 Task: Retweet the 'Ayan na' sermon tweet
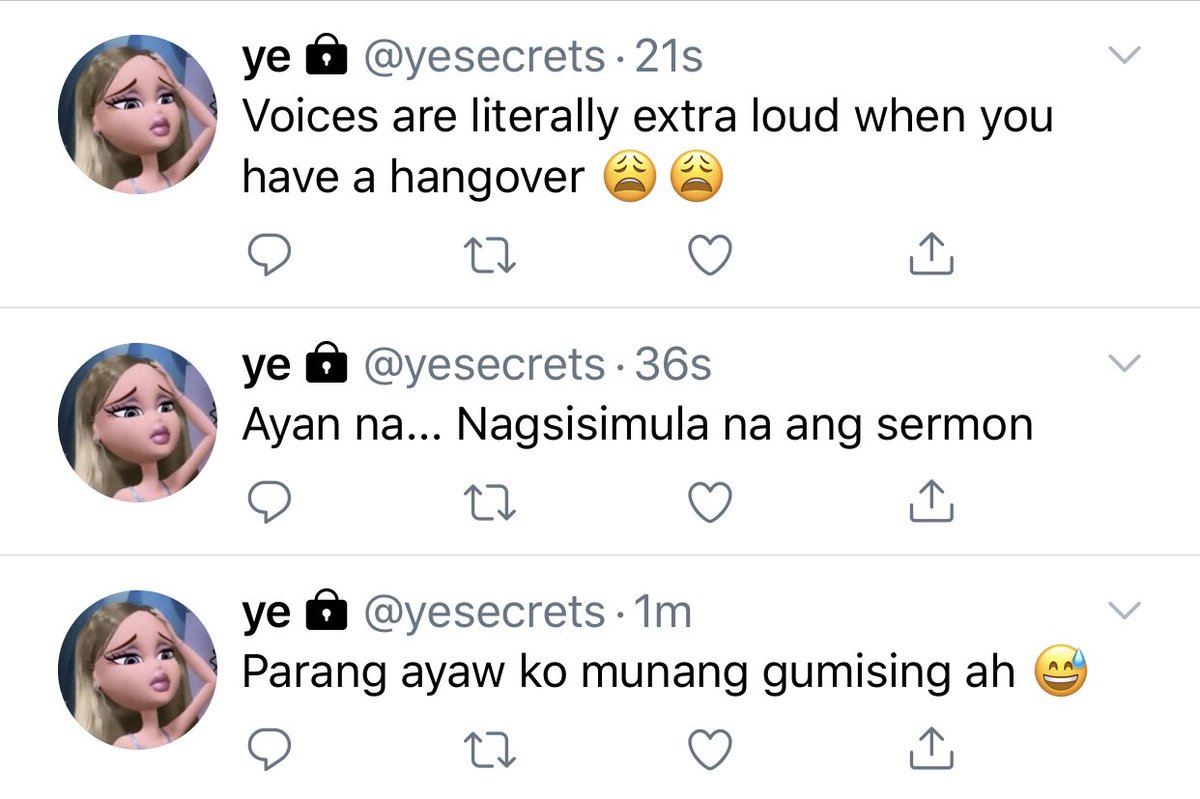click(491, 502)
